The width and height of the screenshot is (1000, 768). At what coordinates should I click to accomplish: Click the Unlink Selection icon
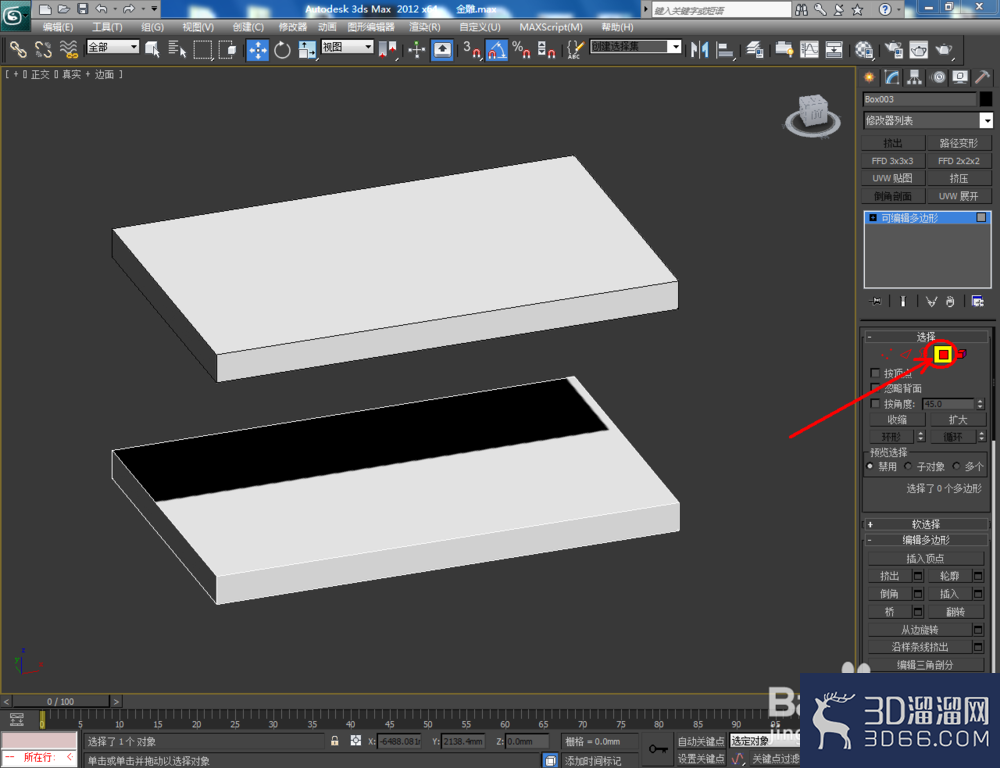(43, 49)
